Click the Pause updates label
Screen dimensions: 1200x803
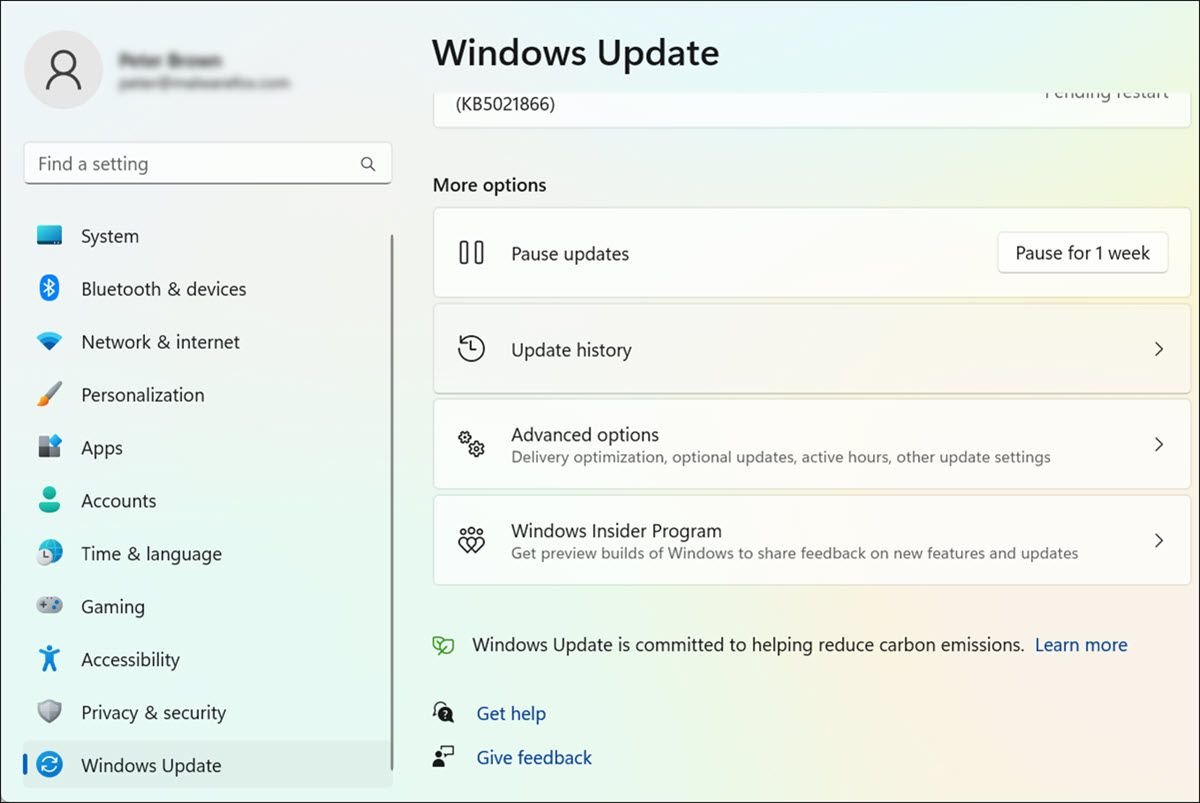(x=570, y=254)
